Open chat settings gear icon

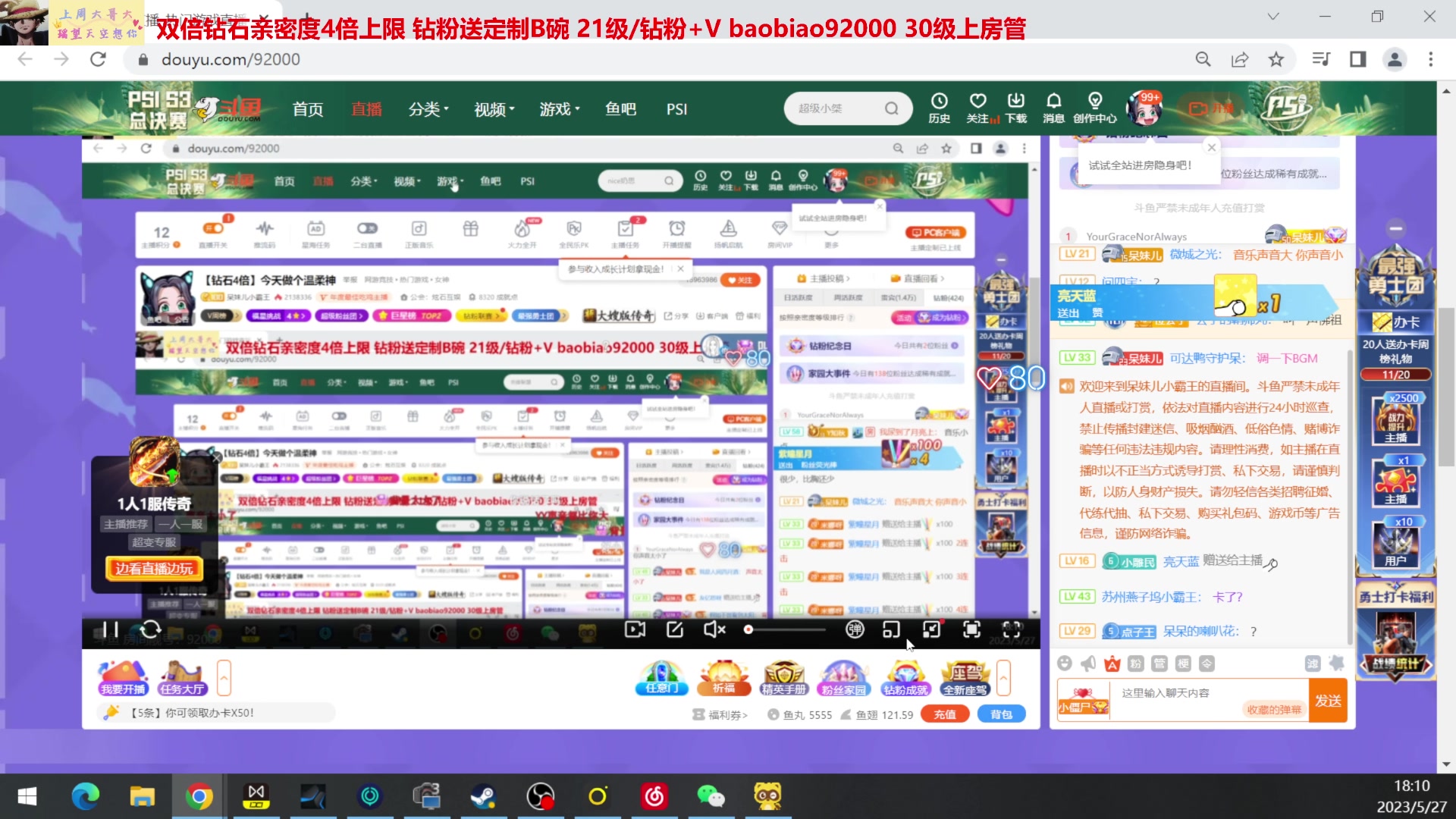click(x=1336, y=664)
